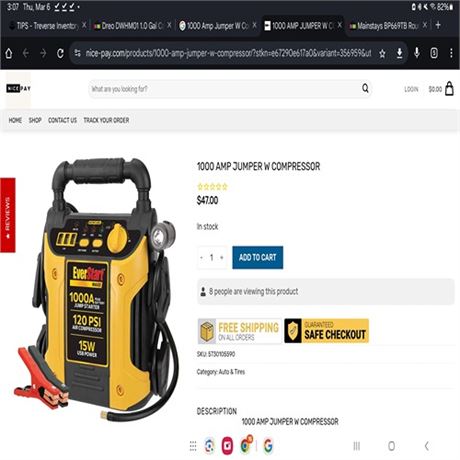Screen dimensions: 460x460
Task: Open the browser downloads icon
Action: pos(399,53)
